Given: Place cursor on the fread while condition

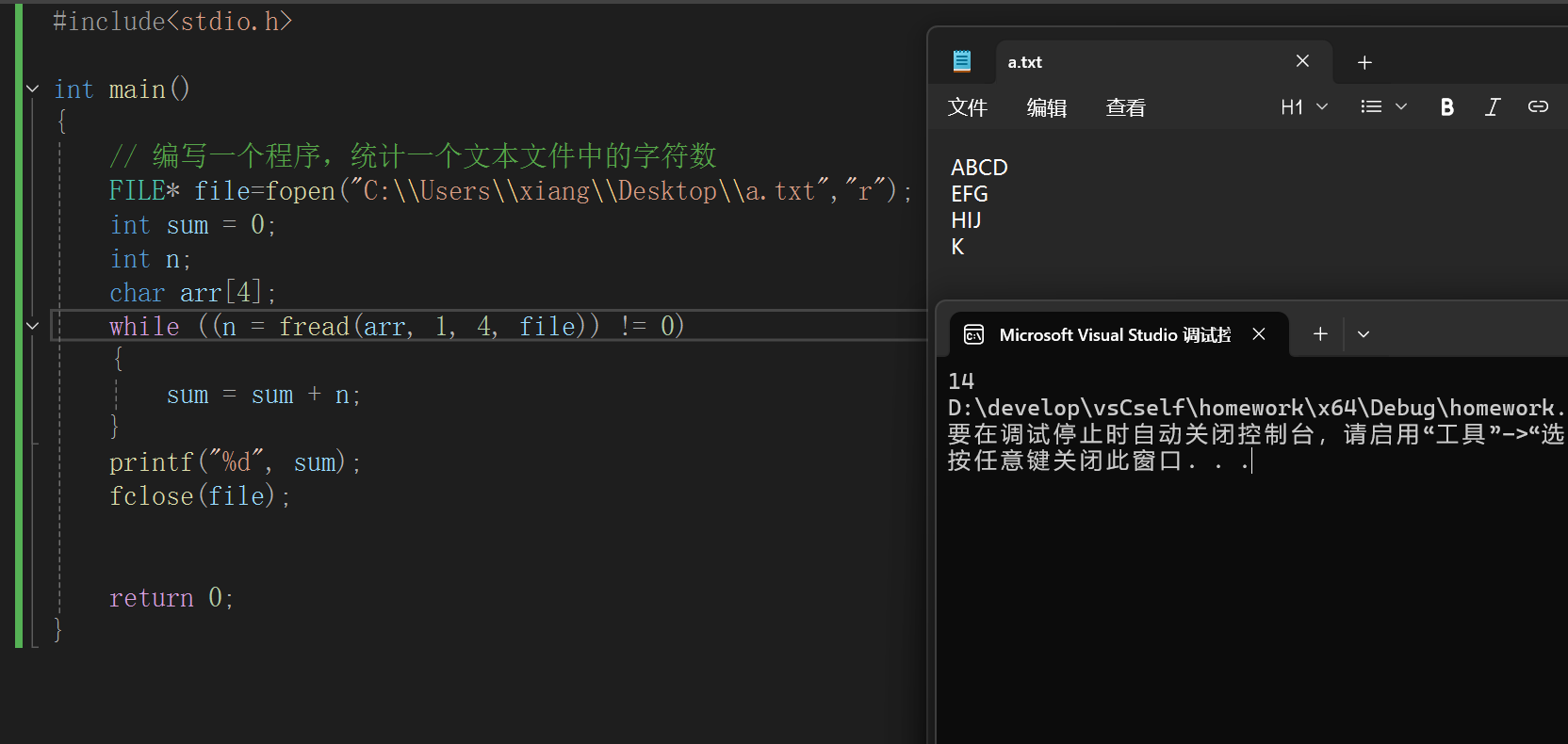Looking at the screenshot, I should pyautogui.click(x=397, y=326).
